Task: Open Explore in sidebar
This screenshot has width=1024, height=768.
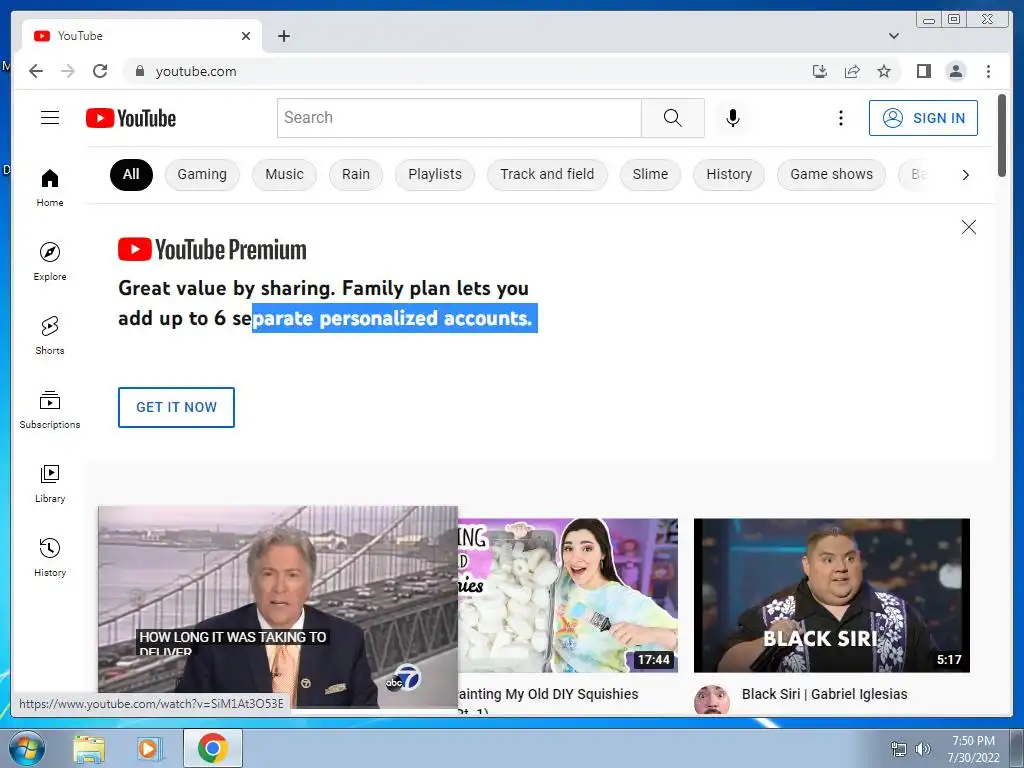Action: coord(50,261)
